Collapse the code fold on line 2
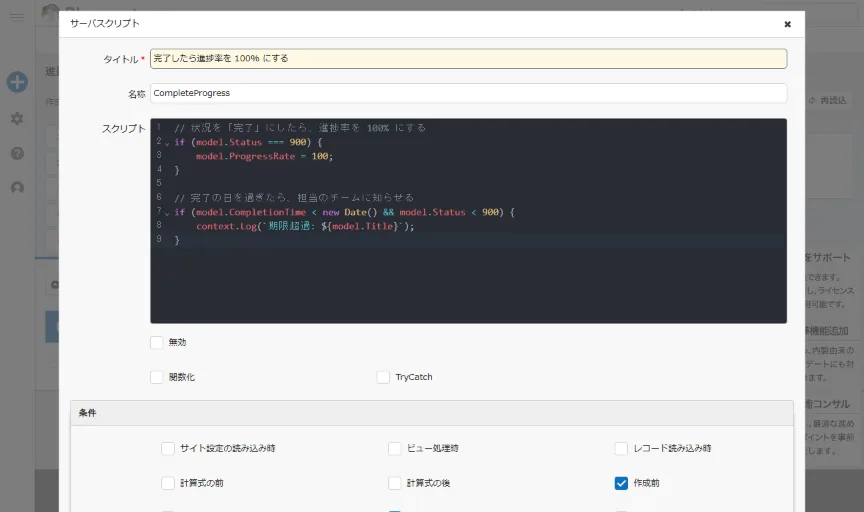Viewport: 864px width, 512px height. (167, 143)
